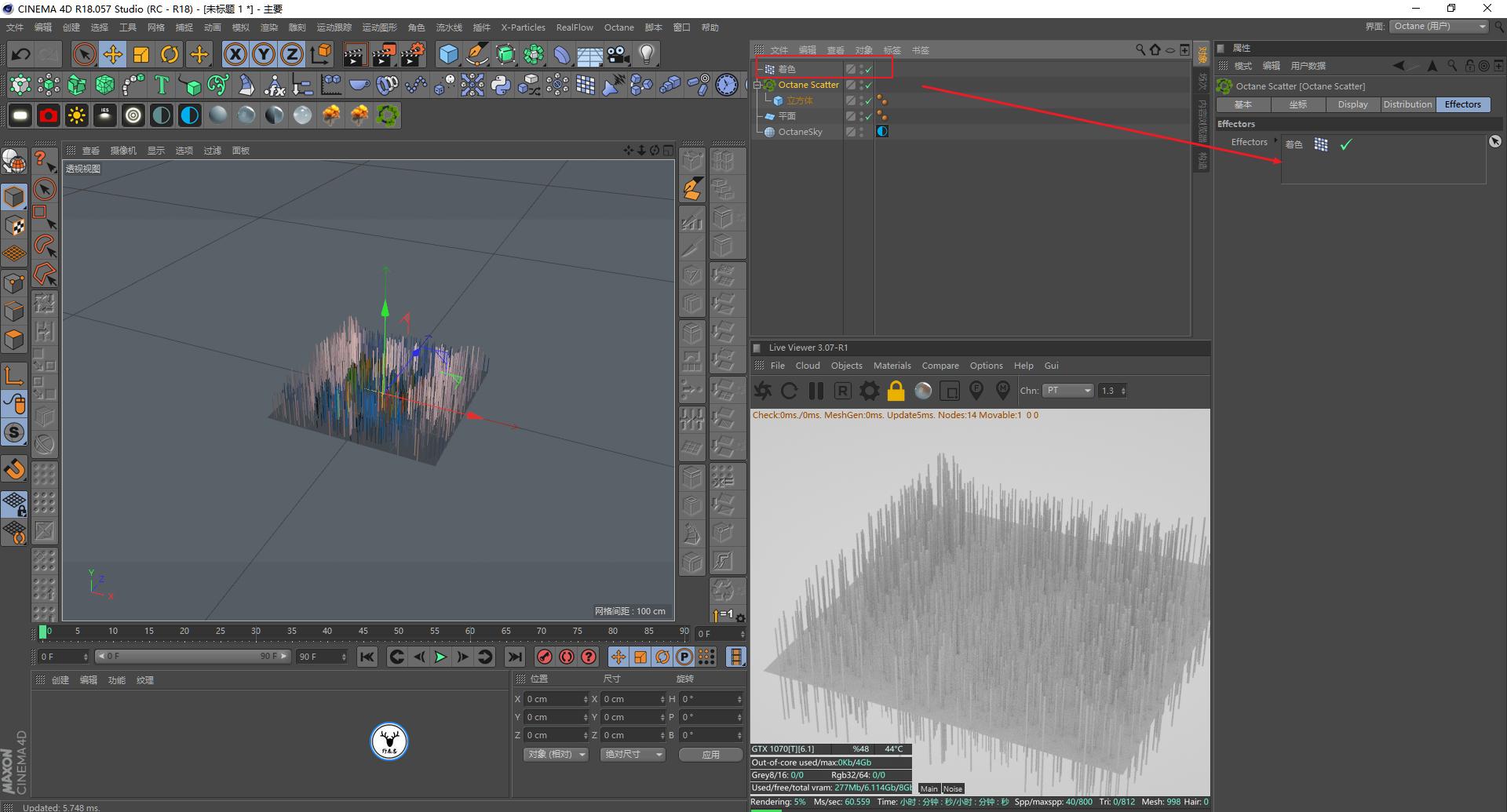
Task: Select the Move tool
Action: tap(113, 54)
